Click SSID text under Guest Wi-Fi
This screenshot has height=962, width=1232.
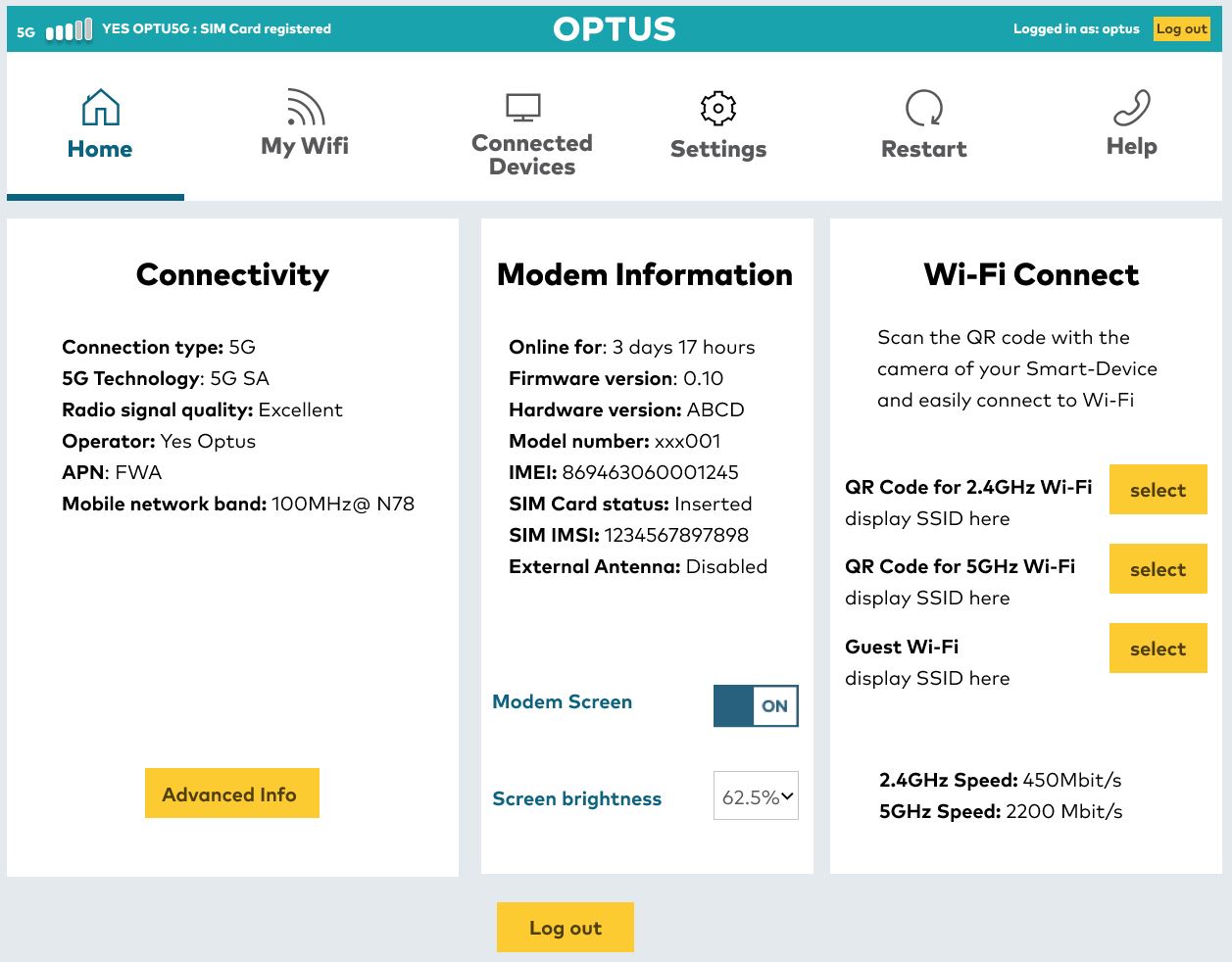pos(927,678)
